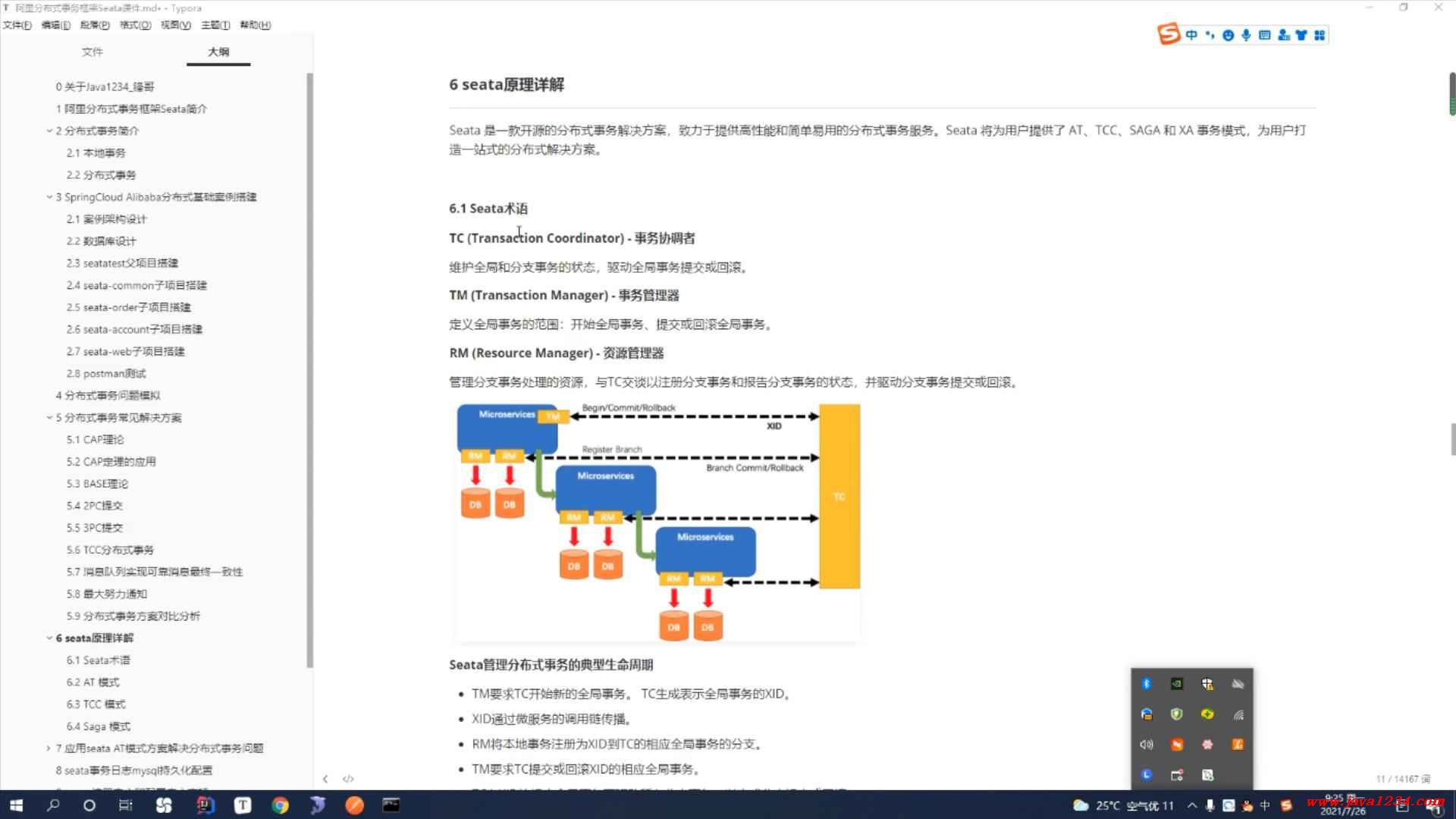Collapse the 6 seata原理详解 outline section
Viewport: 1456px width, 819px height.
(49, 639)
